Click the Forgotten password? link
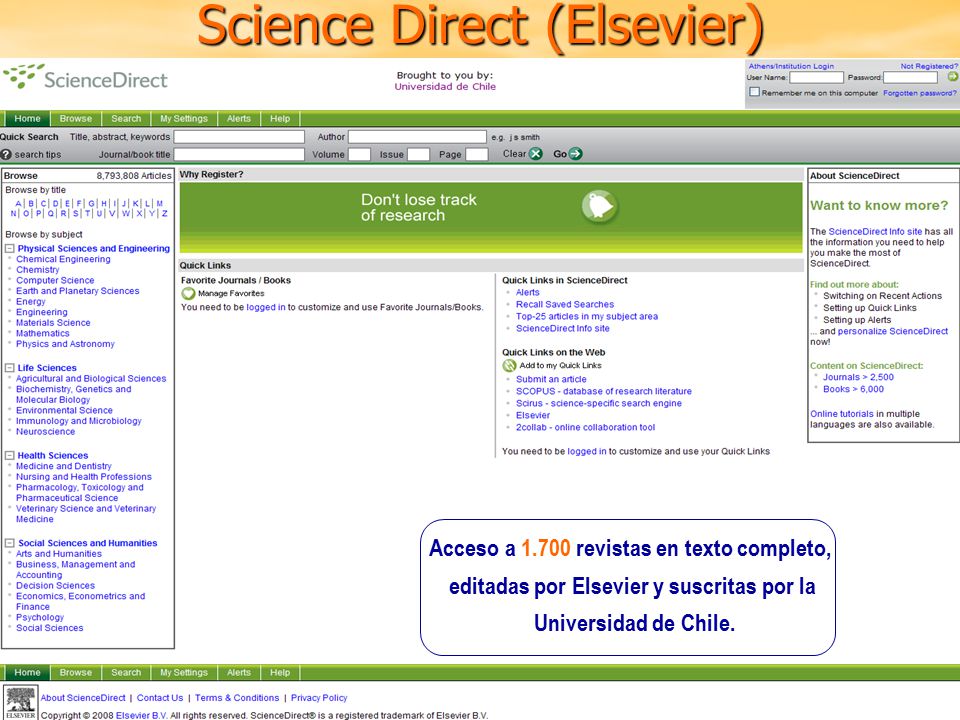The image size is (960, 720). 920,93
